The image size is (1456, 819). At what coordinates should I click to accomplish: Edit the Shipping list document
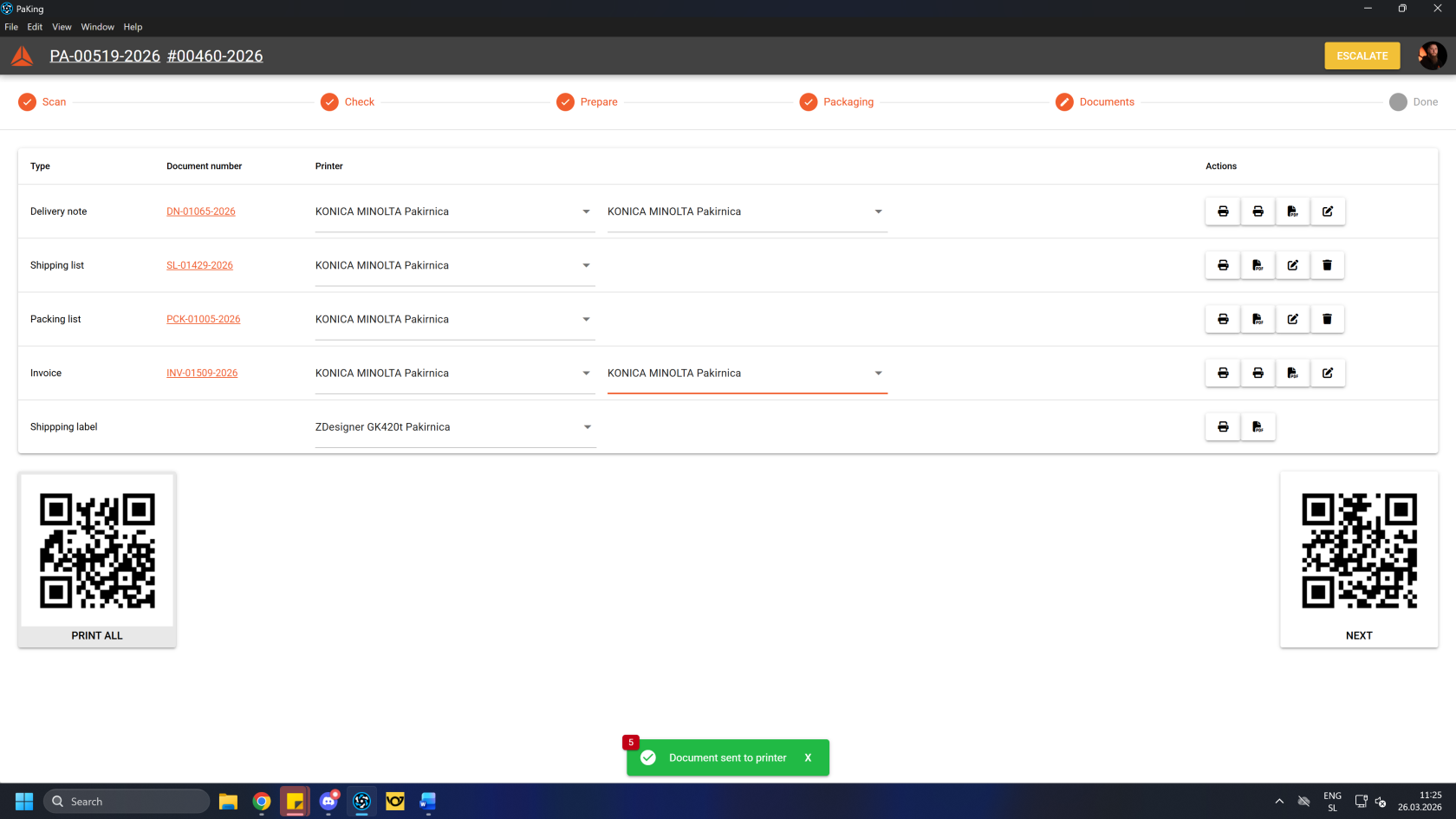click(1292, 265)
